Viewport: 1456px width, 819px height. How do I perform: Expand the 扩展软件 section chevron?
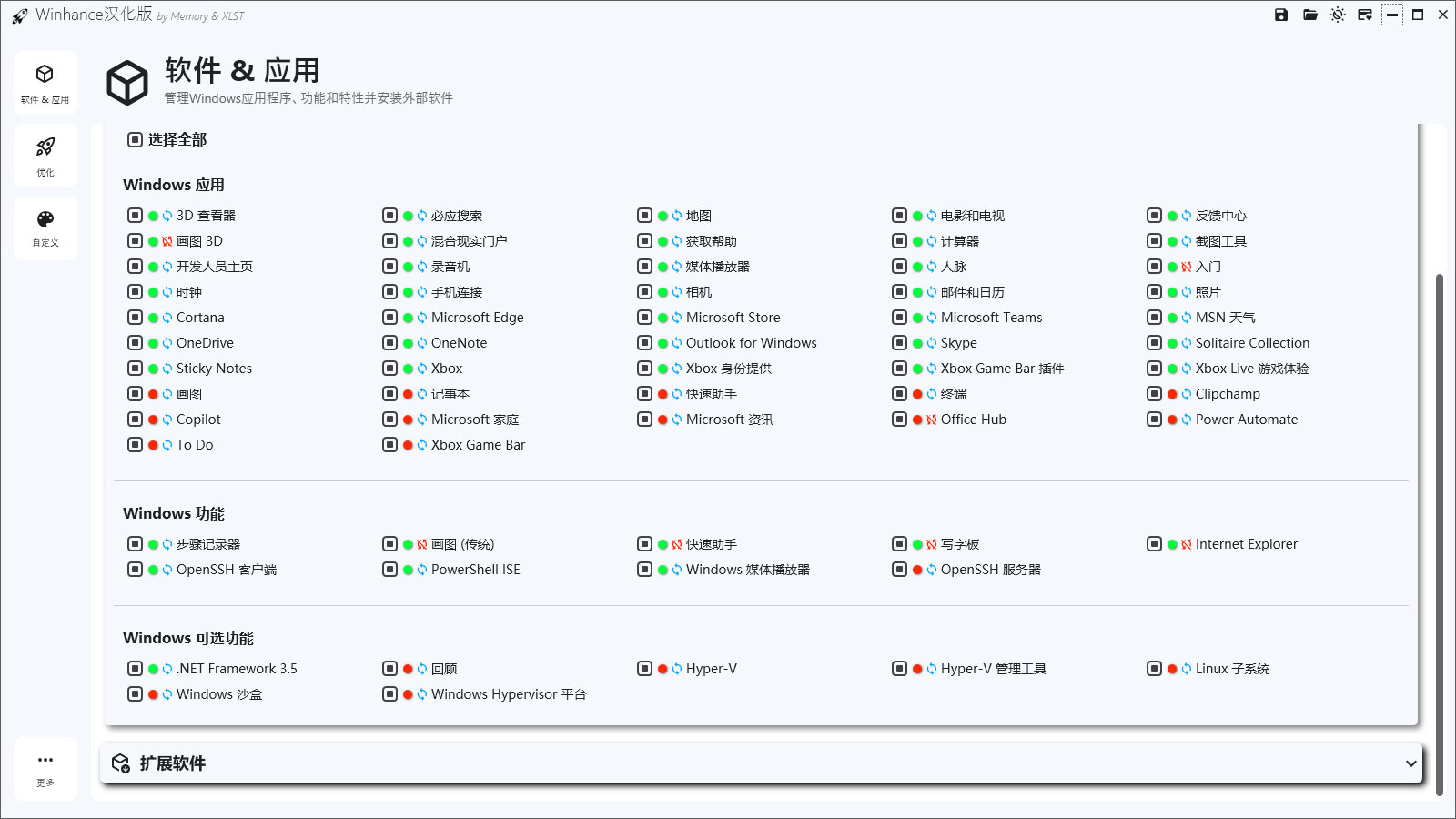pos(1410,763)
